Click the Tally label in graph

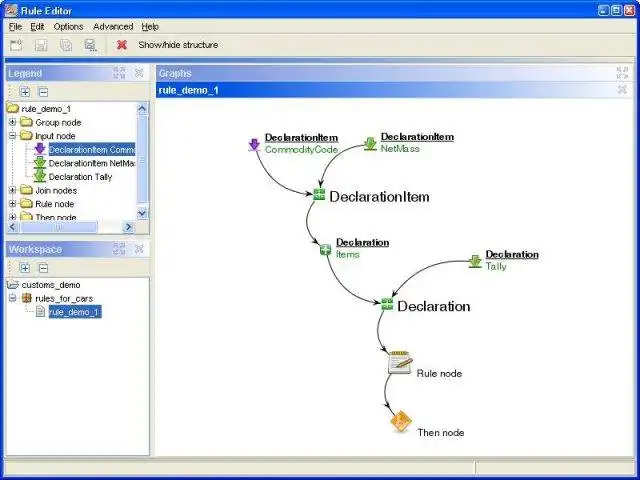(496, 266)
